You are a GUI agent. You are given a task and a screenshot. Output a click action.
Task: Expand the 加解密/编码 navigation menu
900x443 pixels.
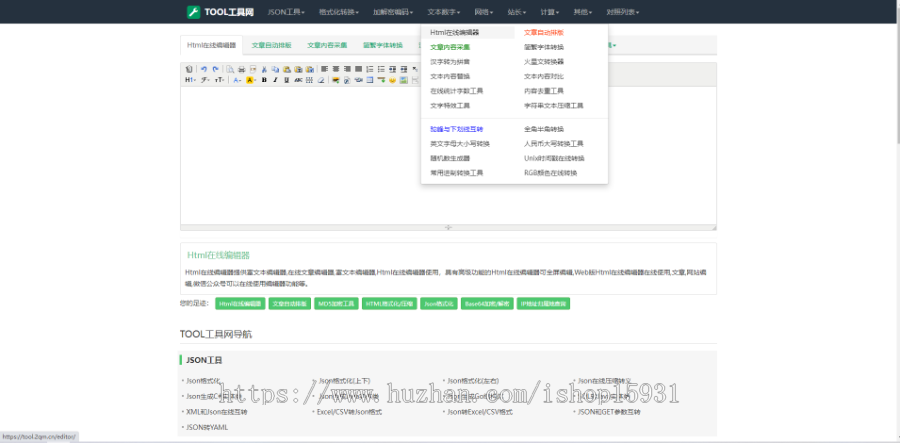coord(393,12)
